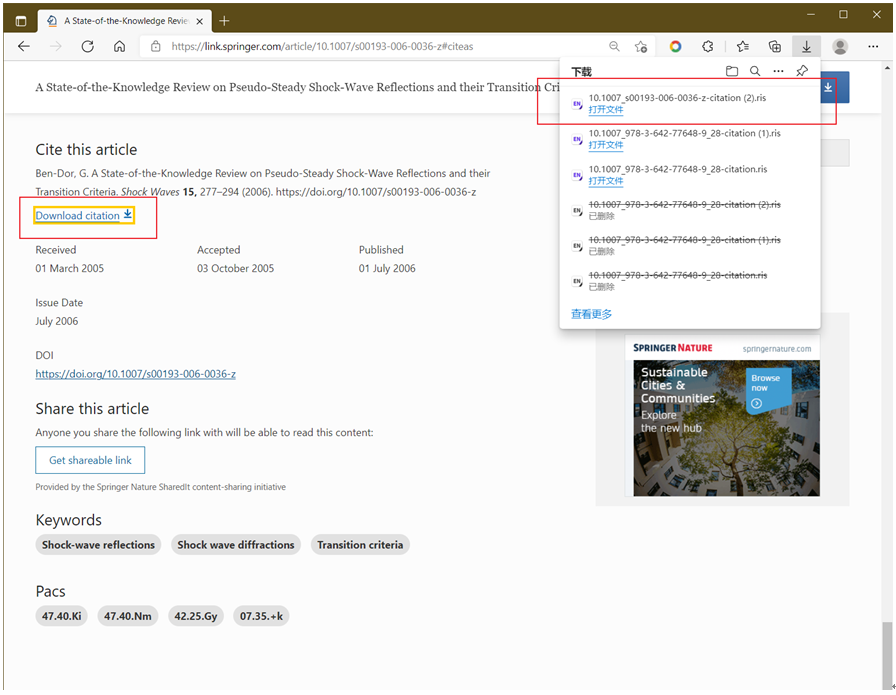Open the DOI link 10.1007/s00193-006-0036-z
The height and width of the screenshot is (695, 896).
(135, 374)
